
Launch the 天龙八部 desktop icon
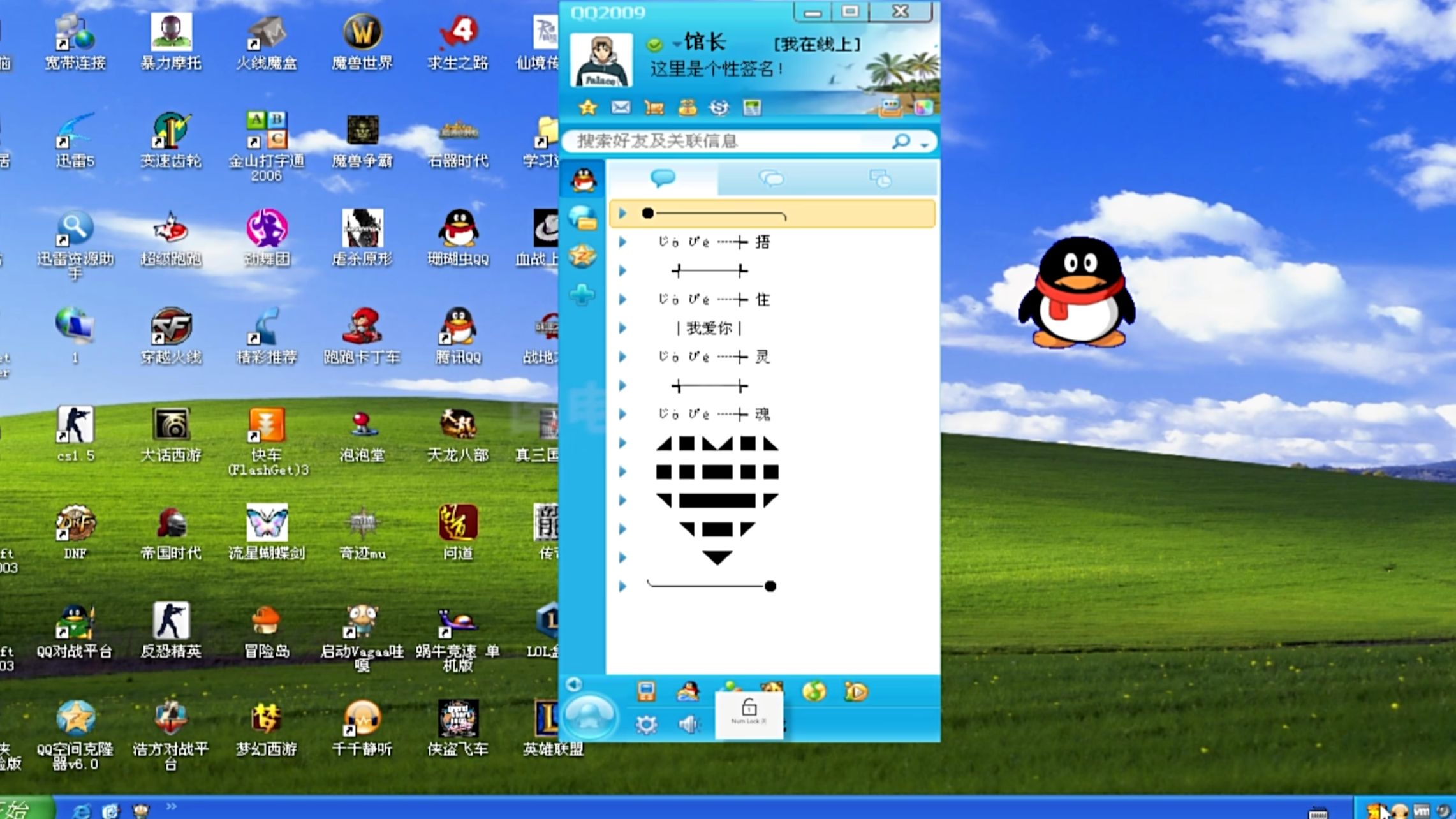458,434
